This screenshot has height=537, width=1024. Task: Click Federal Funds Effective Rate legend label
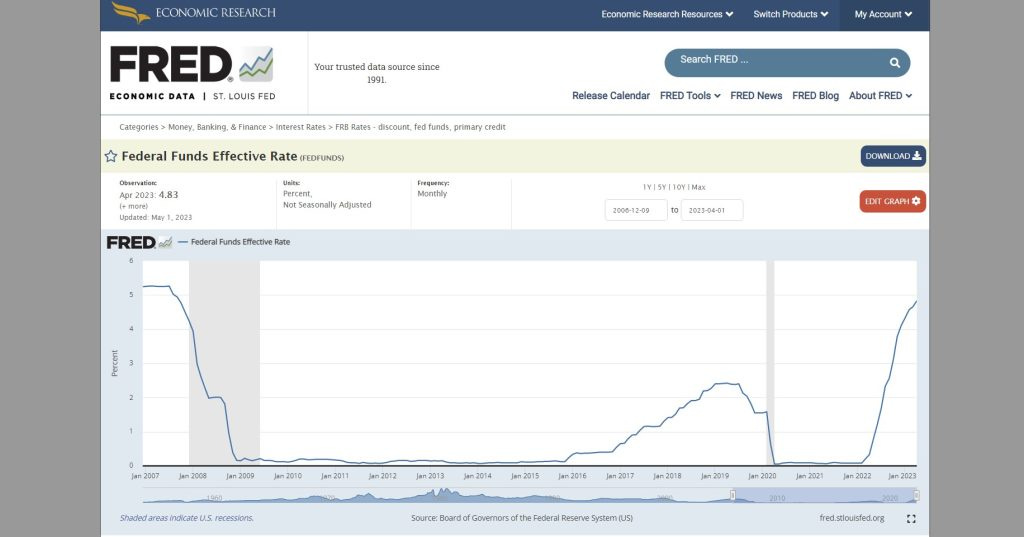click(x=240, y=242)
